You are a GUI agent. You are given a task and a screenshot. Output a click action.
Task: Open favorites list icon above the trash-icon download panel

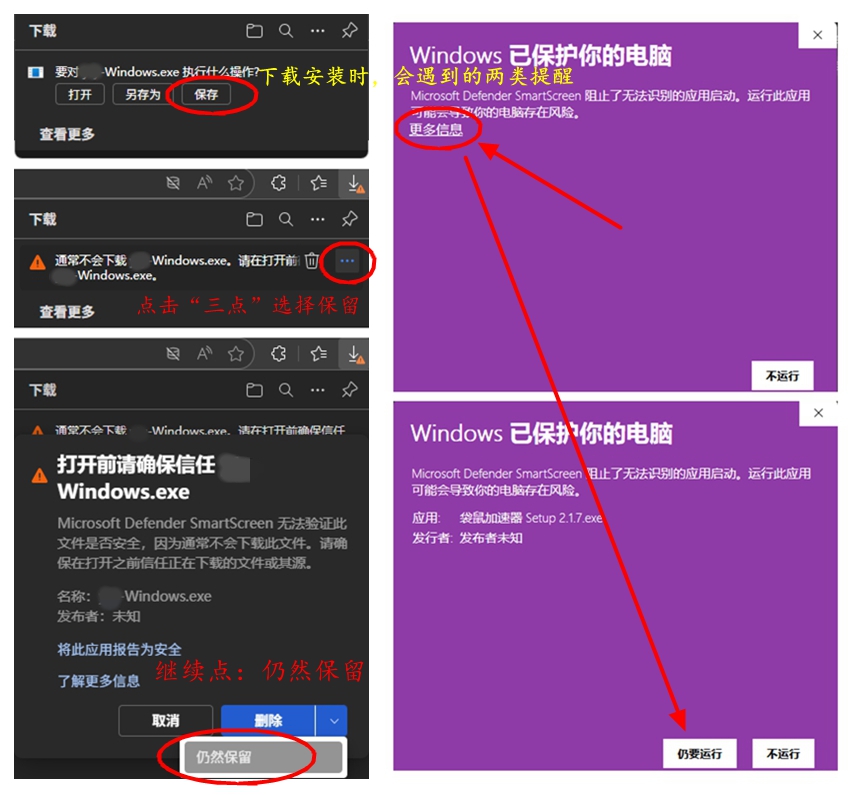[318, 183]
